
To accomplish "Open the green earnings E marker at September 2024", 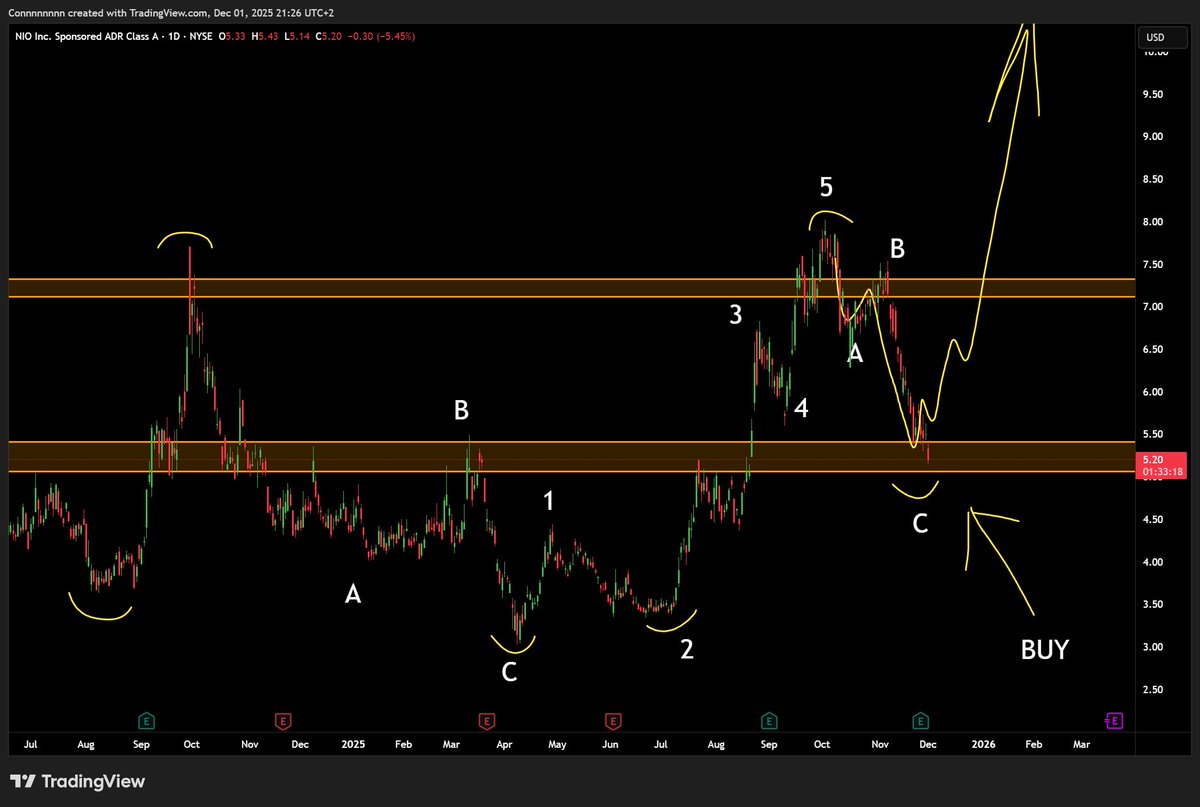I will 146,720.
